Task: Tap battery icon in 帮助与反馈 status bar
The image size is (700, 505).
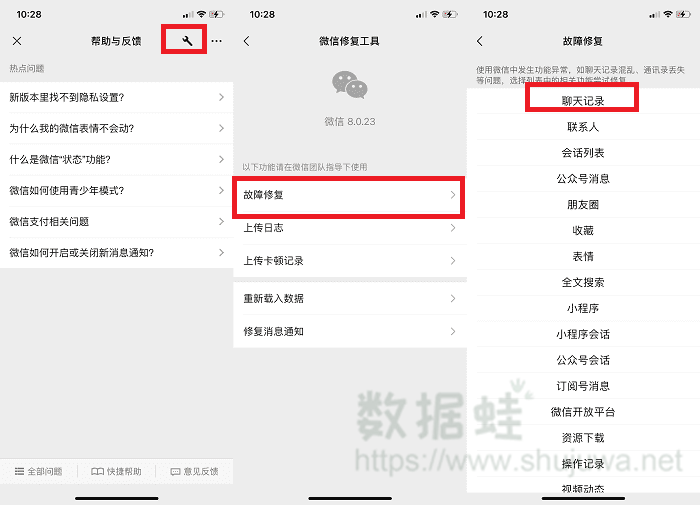Action: [217, 14]
